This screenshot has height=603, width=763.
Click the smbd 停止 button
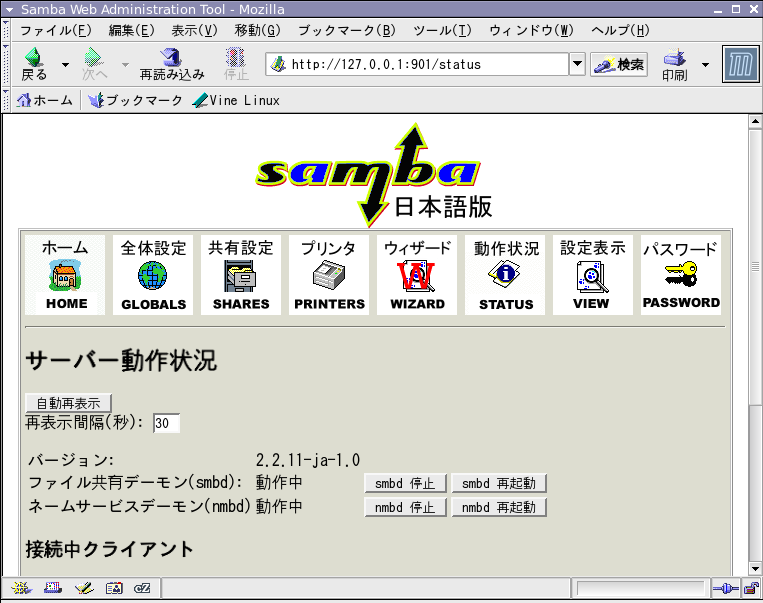(405, 483)
